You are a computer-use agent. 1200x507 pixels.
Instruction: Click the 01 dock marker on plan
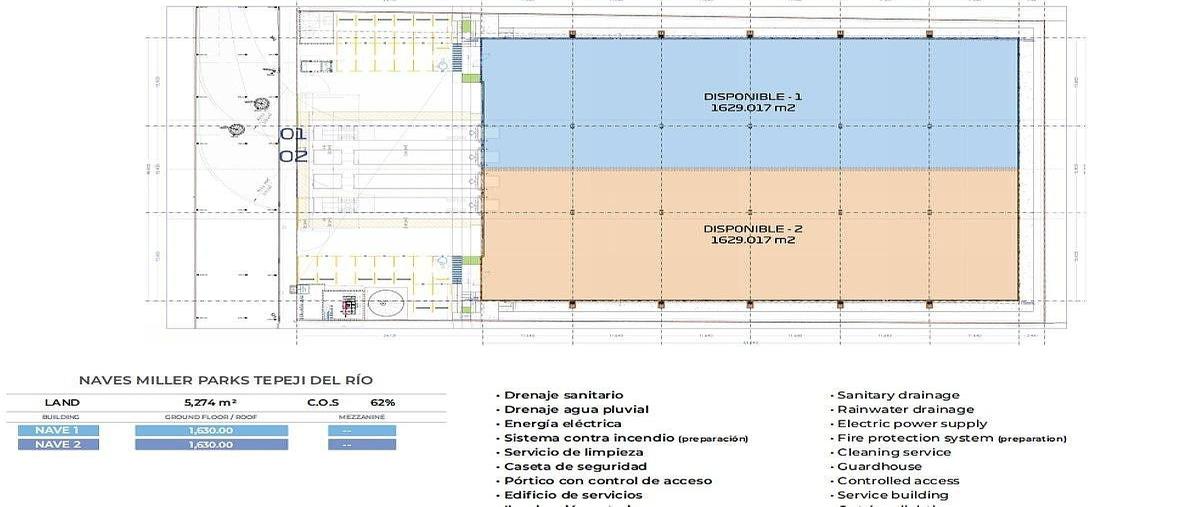[292, 133]
